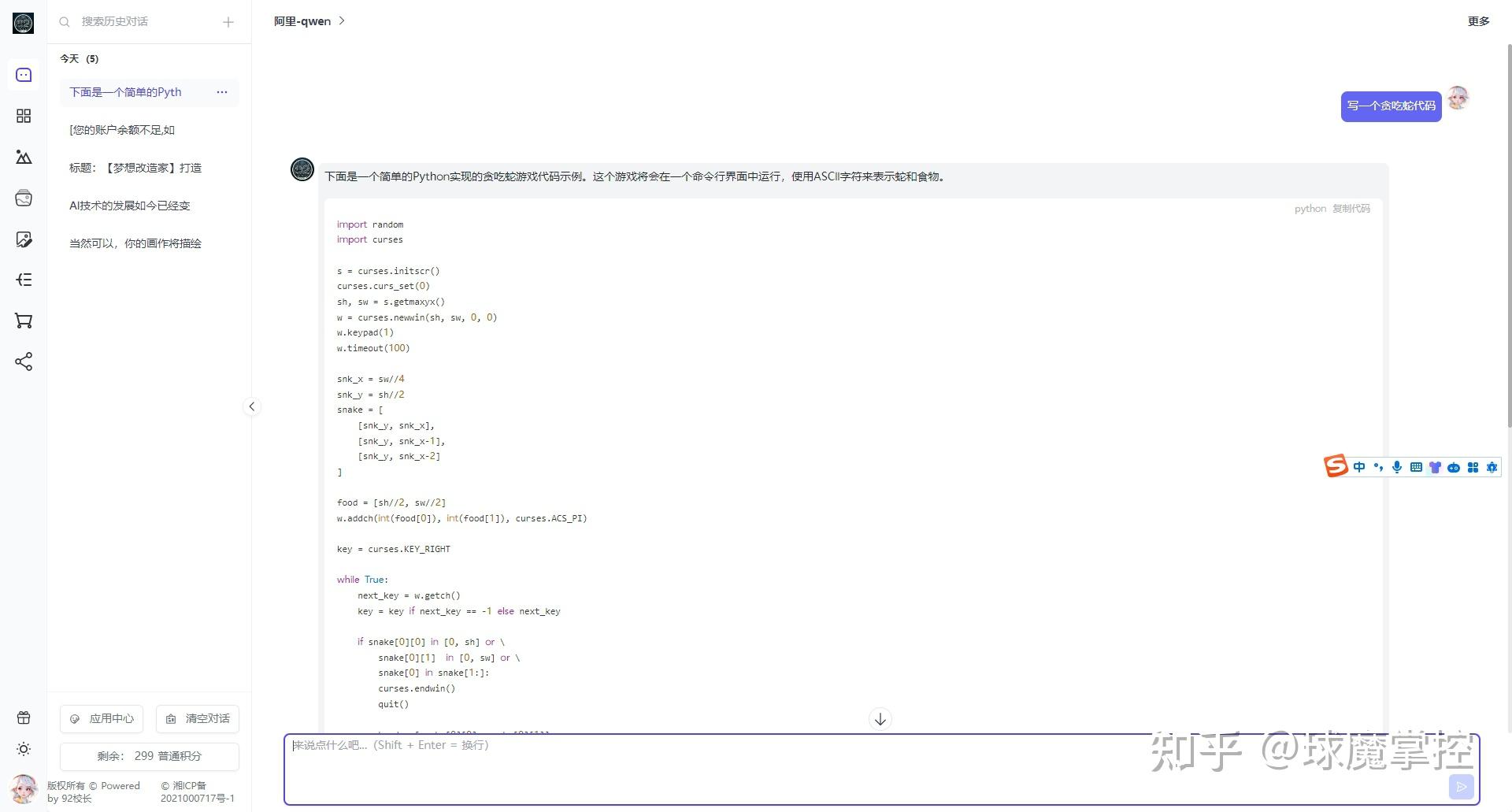This screenshot has height=812, width=1512.
Task: Expand the 阿里-qwen model selector
Action: point(309,21)
